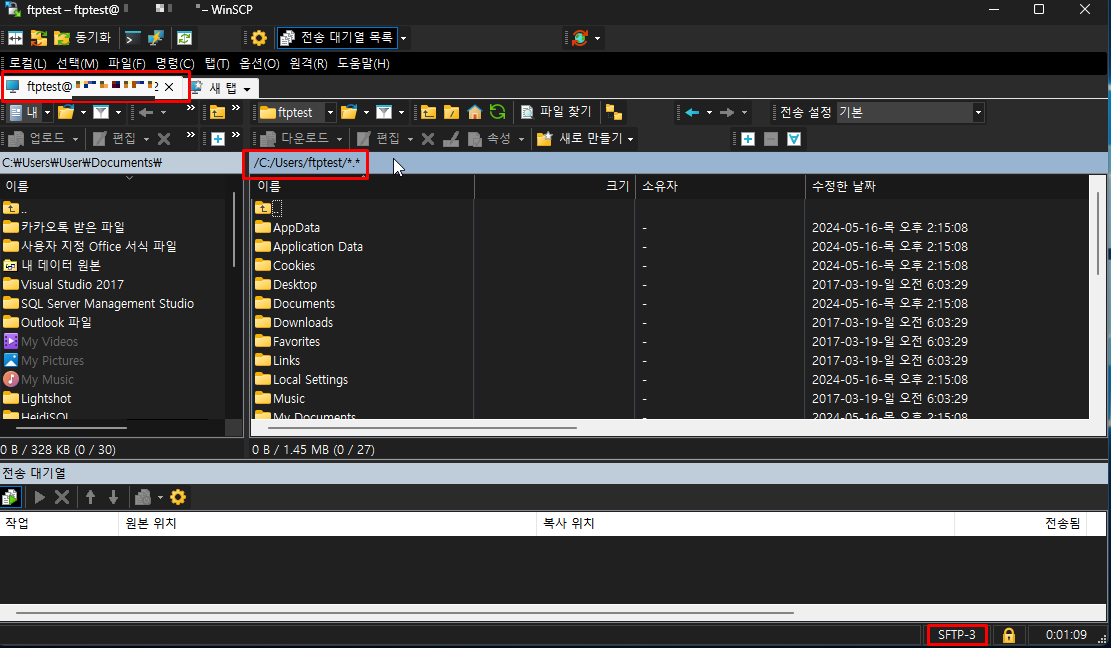Open the 선택(M) menu
Screen dimensions: 1111x648
(x=77, y=64)
